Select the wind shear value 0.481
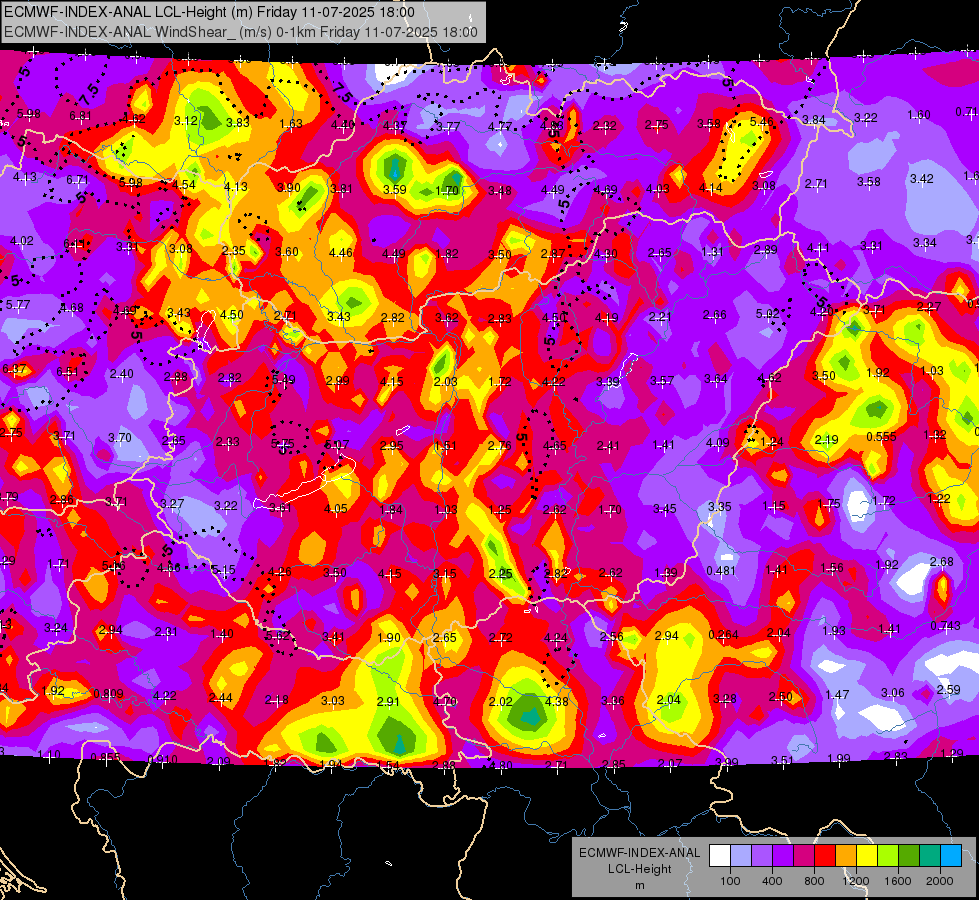Screen dimensions: 979x900 (x=721, y=571)
